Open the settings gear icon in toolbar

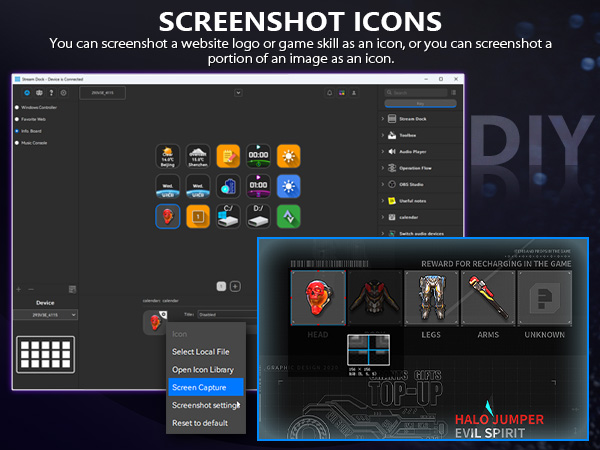tap(64, 93)
